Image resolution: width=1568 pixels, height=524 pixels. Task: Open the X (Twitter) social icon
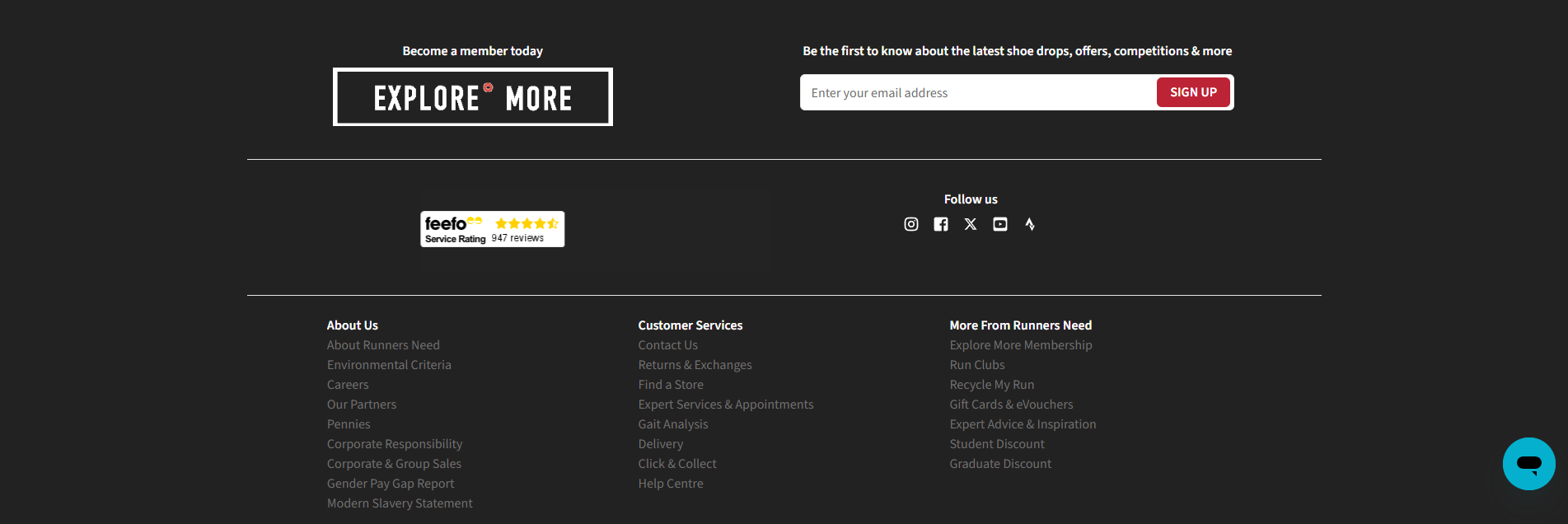tap(971, 224)
